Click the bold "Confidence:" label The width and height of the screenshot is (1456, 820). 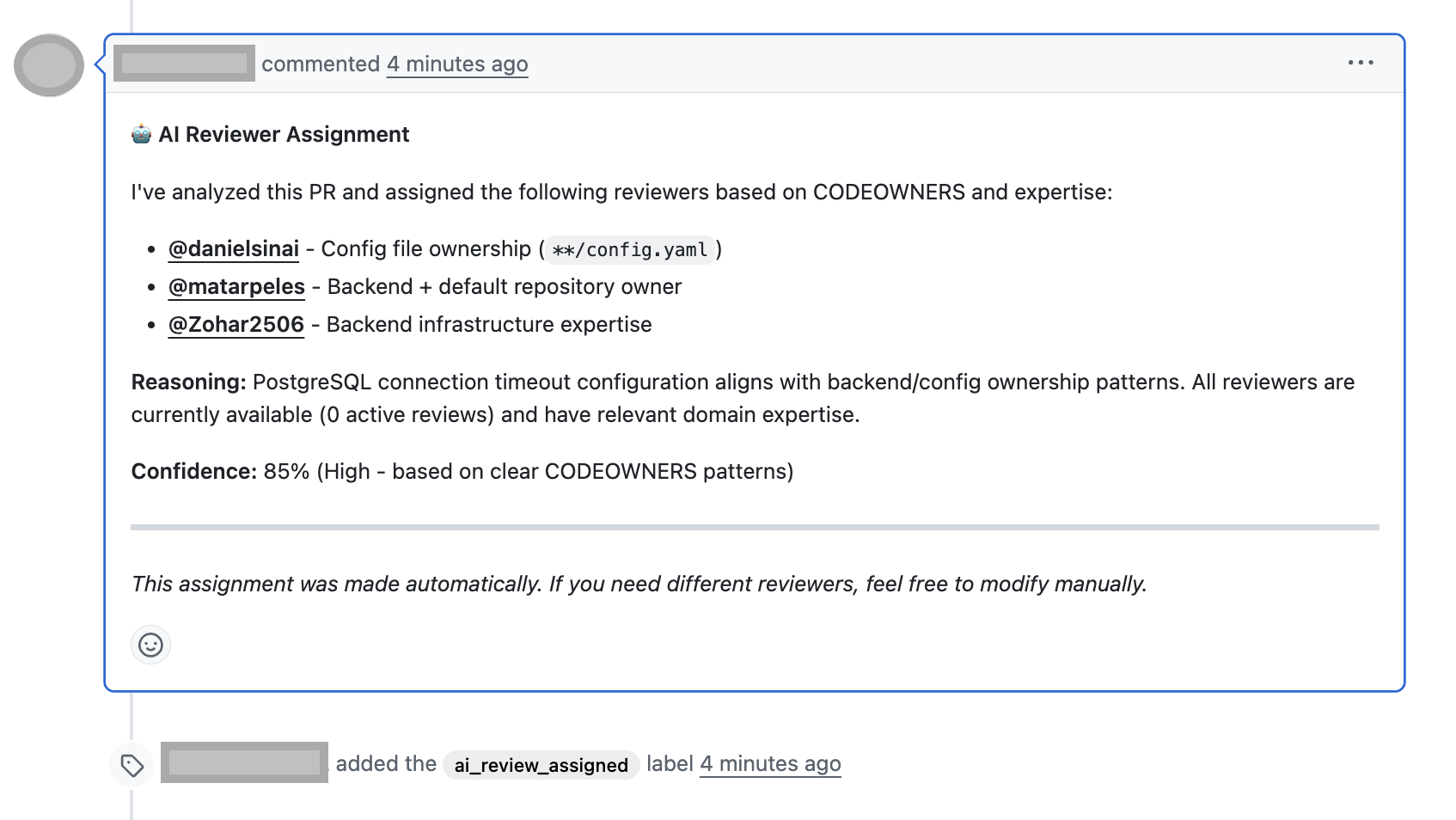193,472
